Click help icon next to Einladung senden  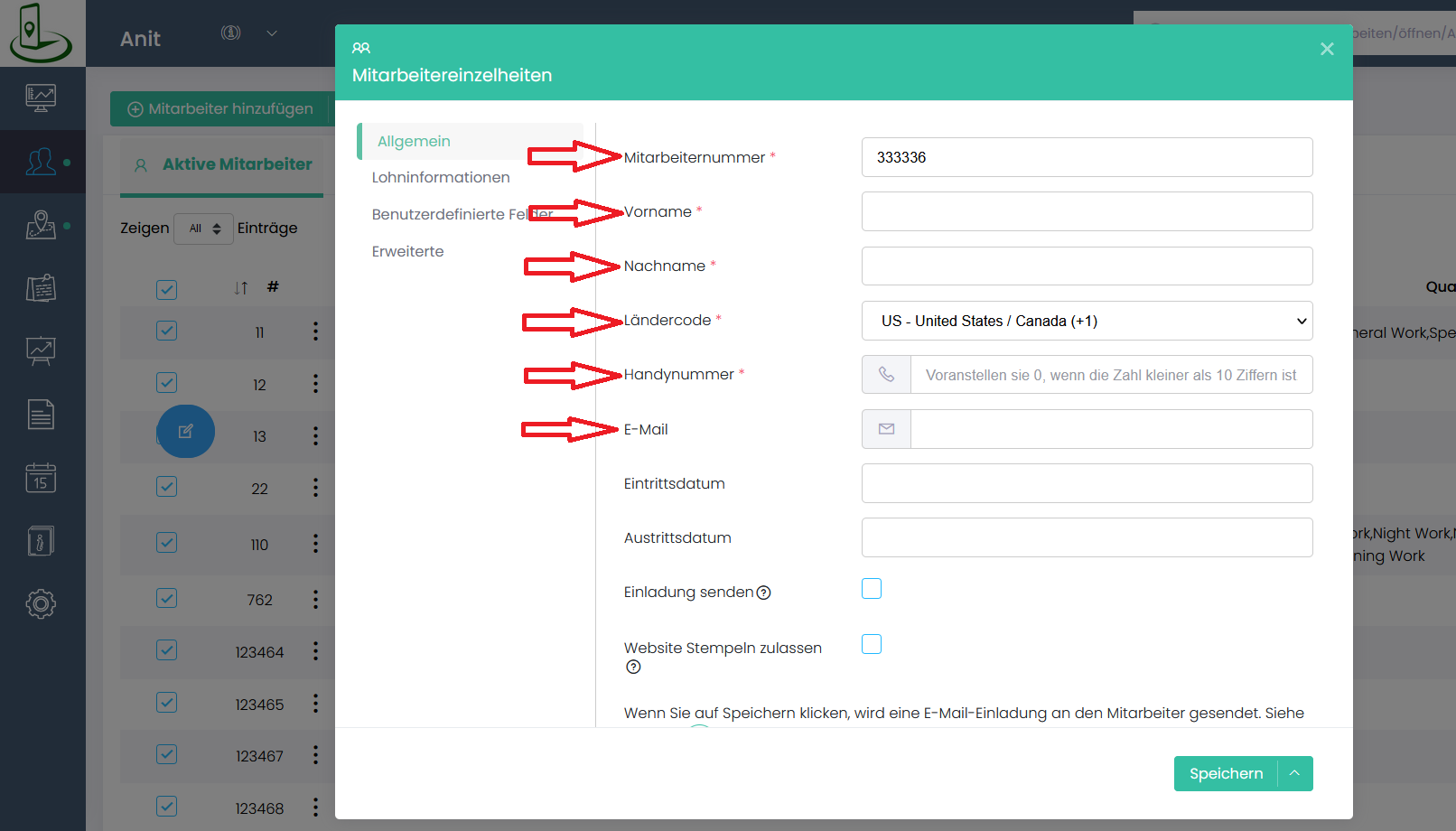(763, 593)
